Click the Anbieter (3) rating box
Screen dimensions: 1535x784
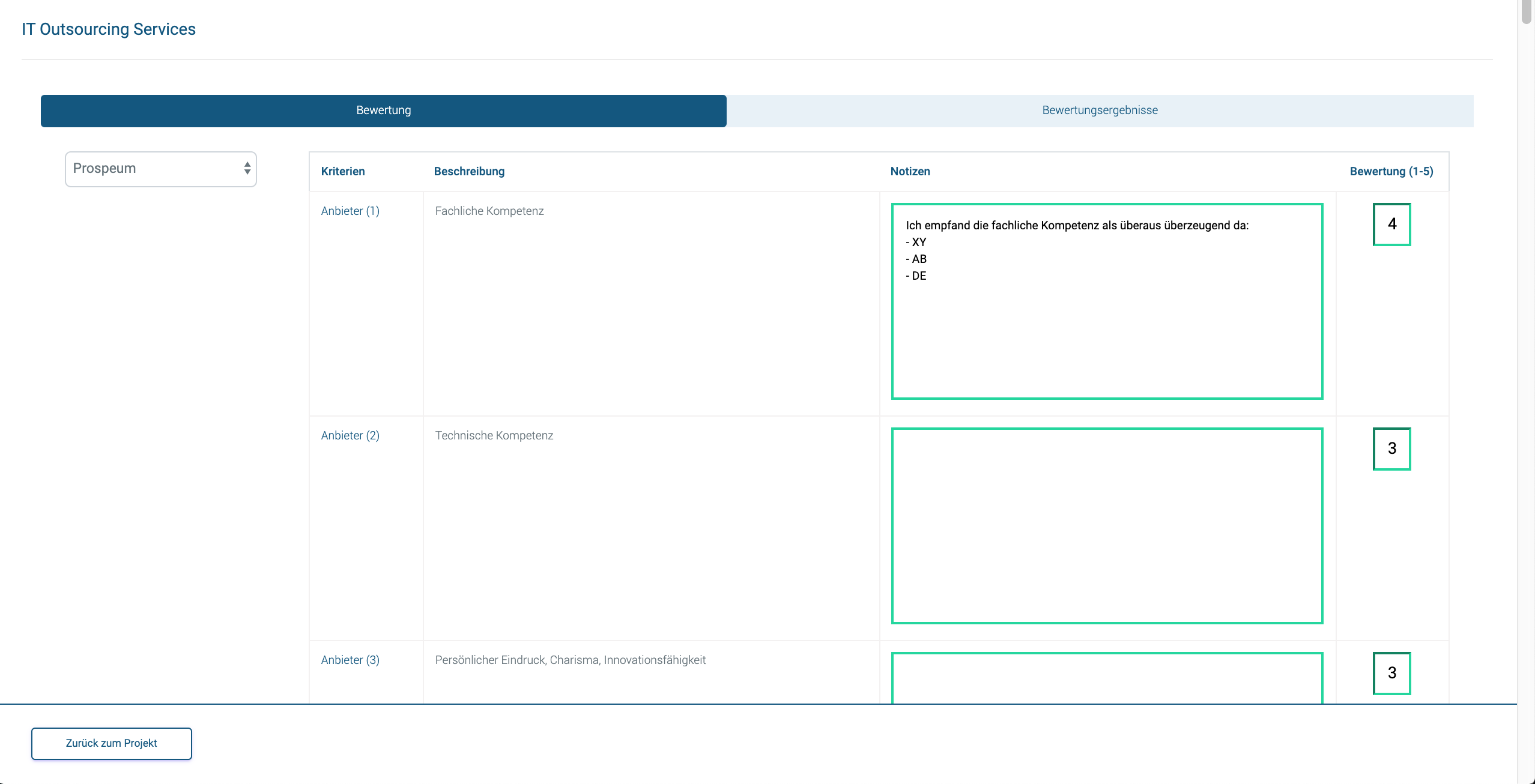(1391, 673)
